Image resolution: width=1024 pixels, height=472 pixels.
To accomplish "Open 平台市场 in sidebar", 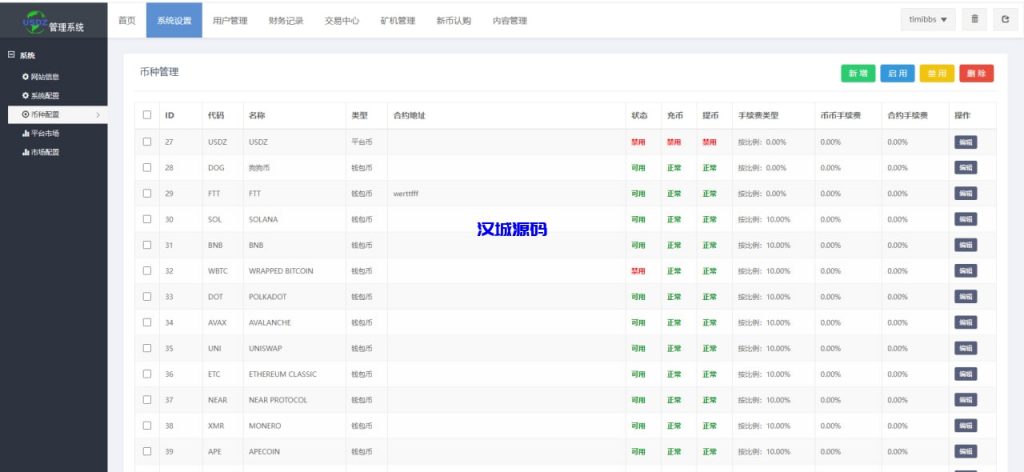I will (45, 133).
